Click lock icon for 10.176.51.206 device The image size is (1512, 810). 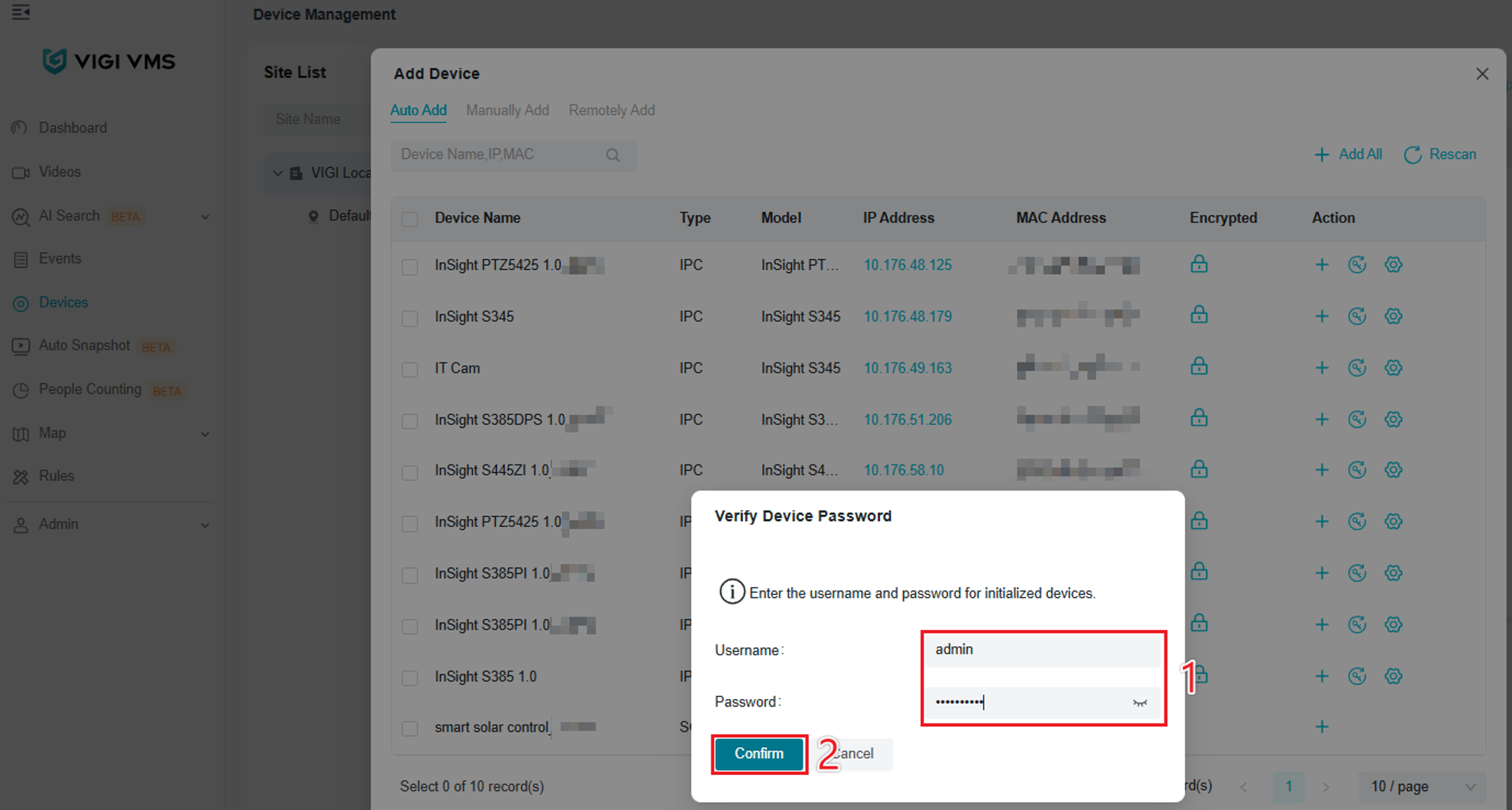[1199, 418]
